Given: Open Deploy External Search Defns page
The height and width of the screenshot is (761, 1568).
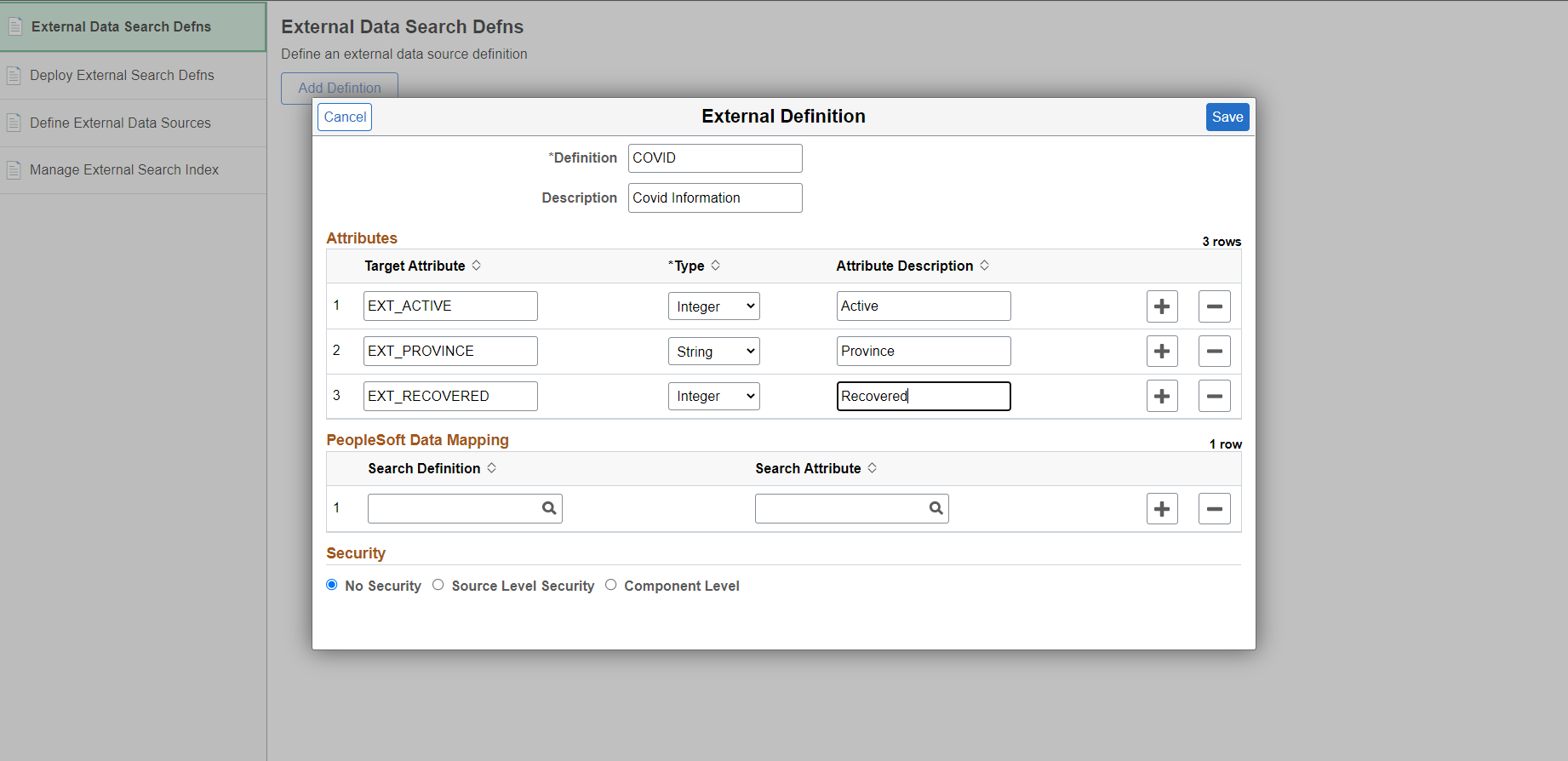Looking at the screenshot, I should click(122, 76).
